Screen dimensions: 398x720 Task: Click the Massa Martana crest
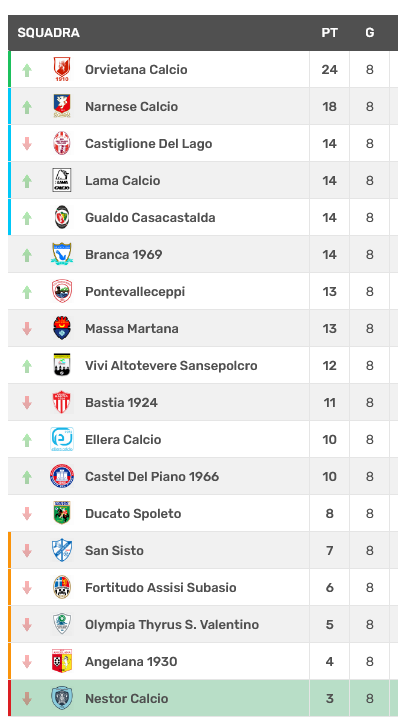click(x=62, y=328)
